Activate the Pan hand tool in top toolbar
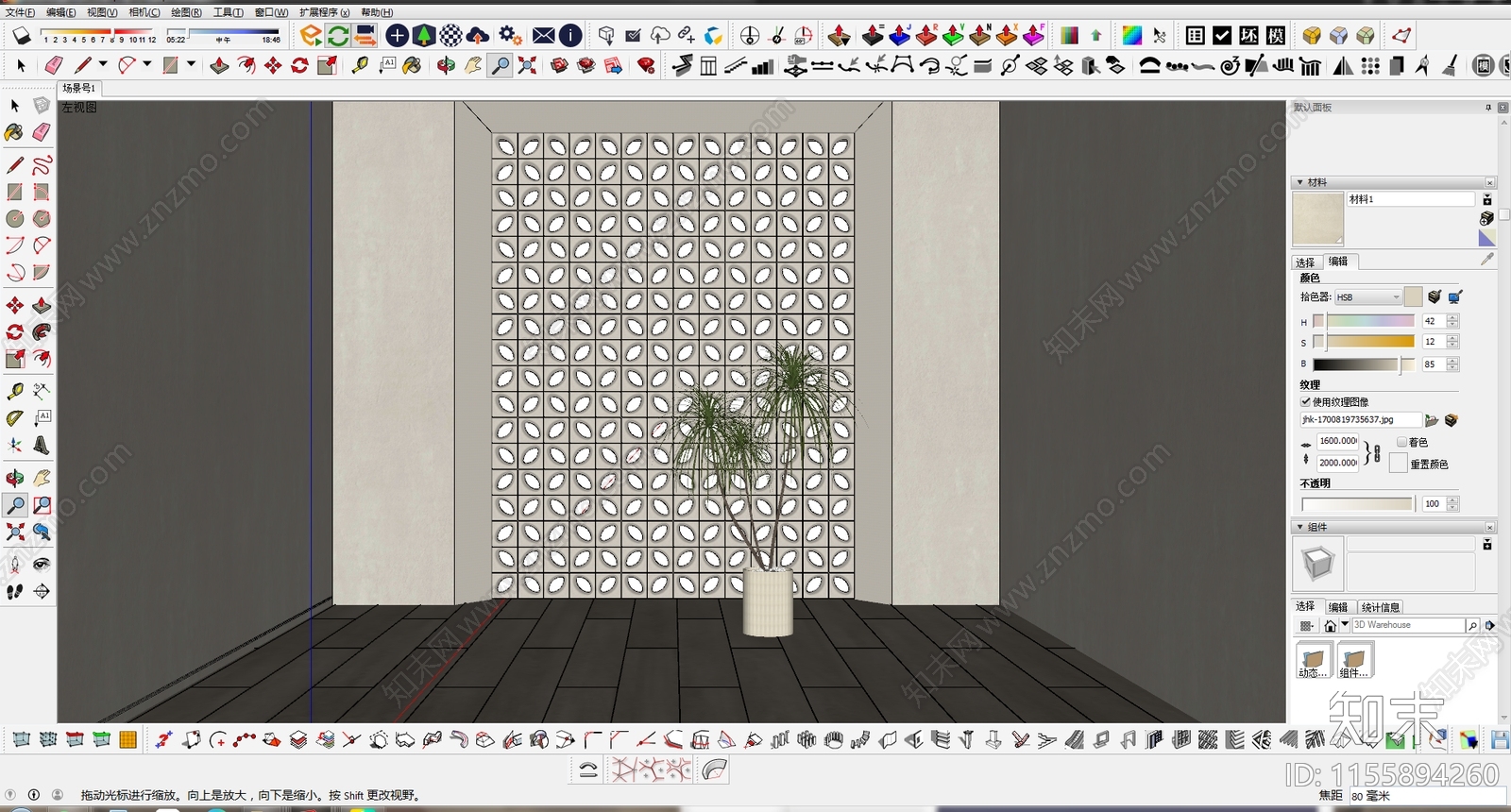1511x812 pixels. [x=473, y=65]
